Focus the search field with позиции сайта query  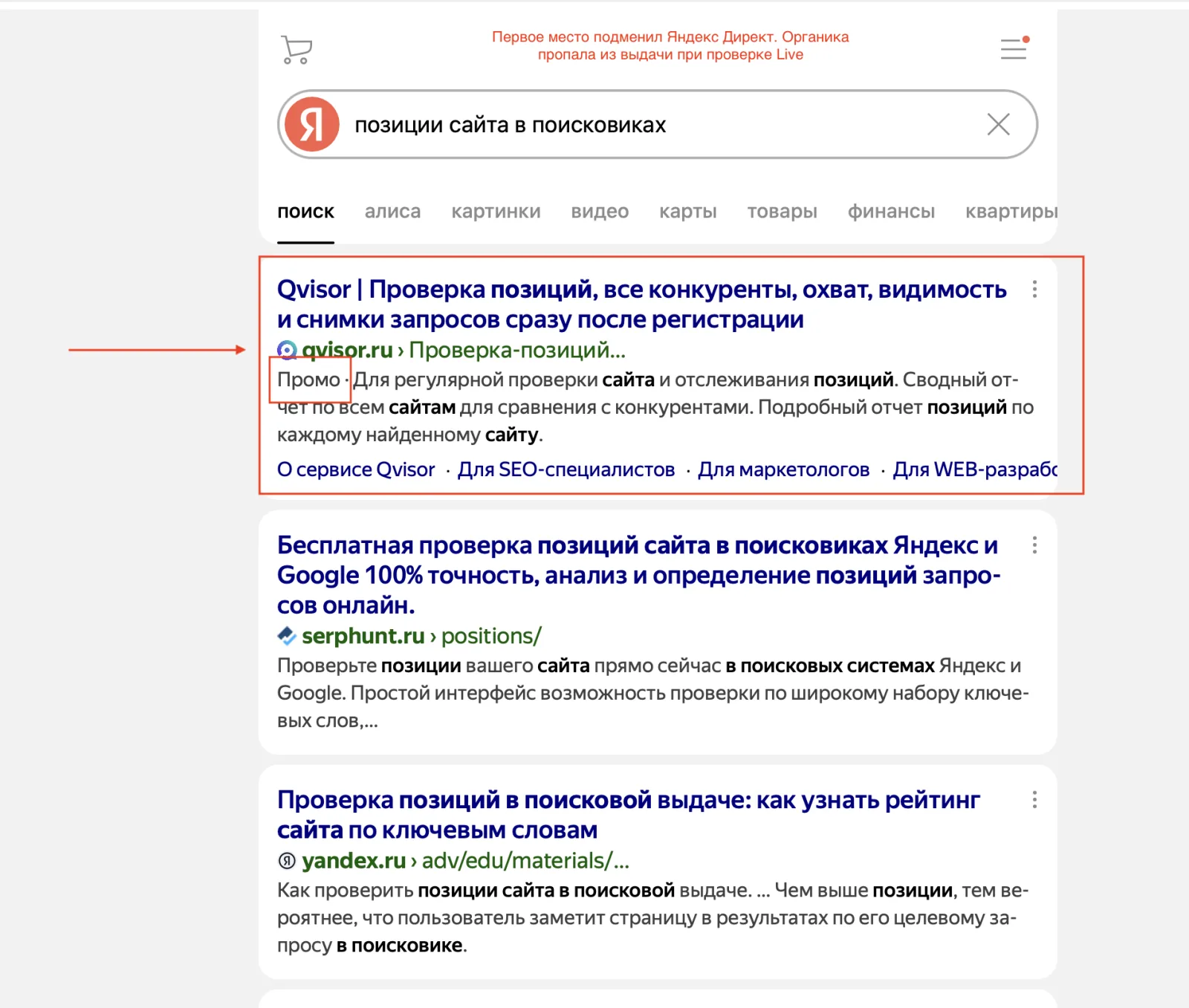658,124
